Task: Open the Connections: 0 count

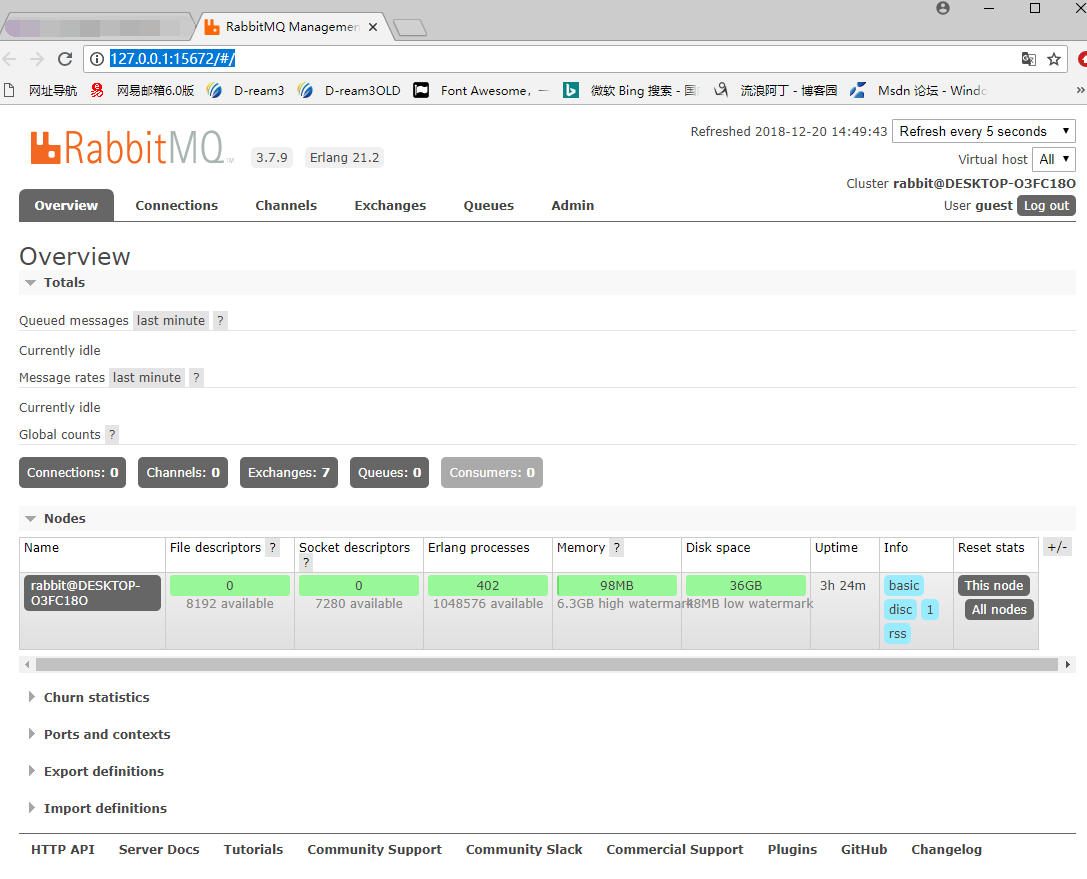Action: [x=73, y=473]
